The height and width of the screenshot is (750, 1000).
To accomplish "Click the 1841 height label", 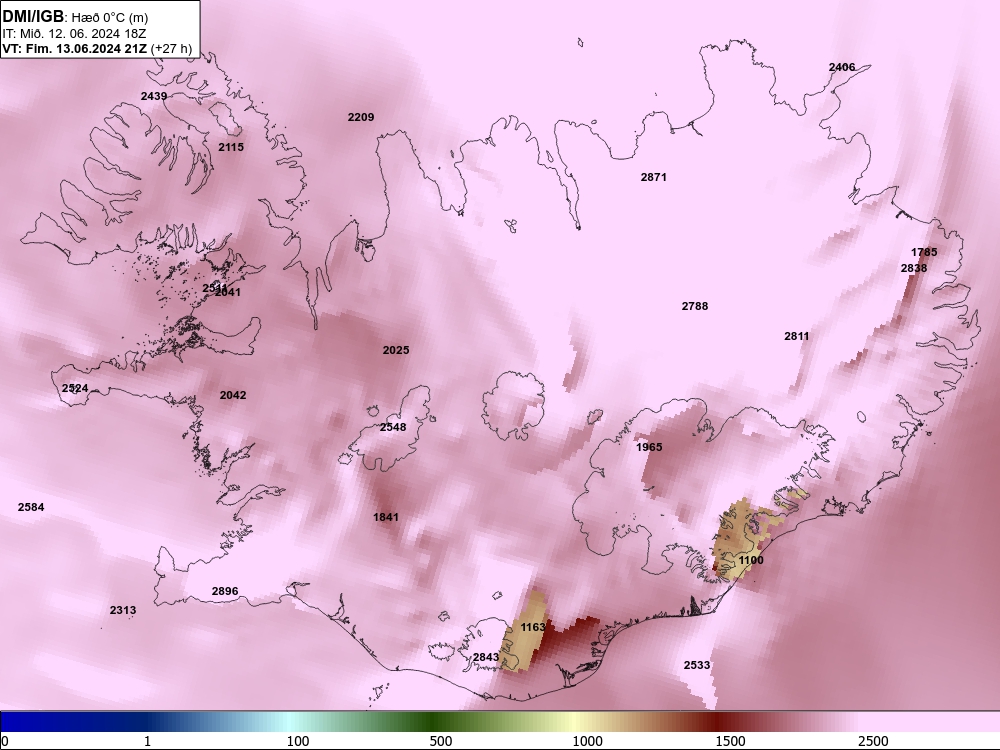I will [x=386, y=517].
